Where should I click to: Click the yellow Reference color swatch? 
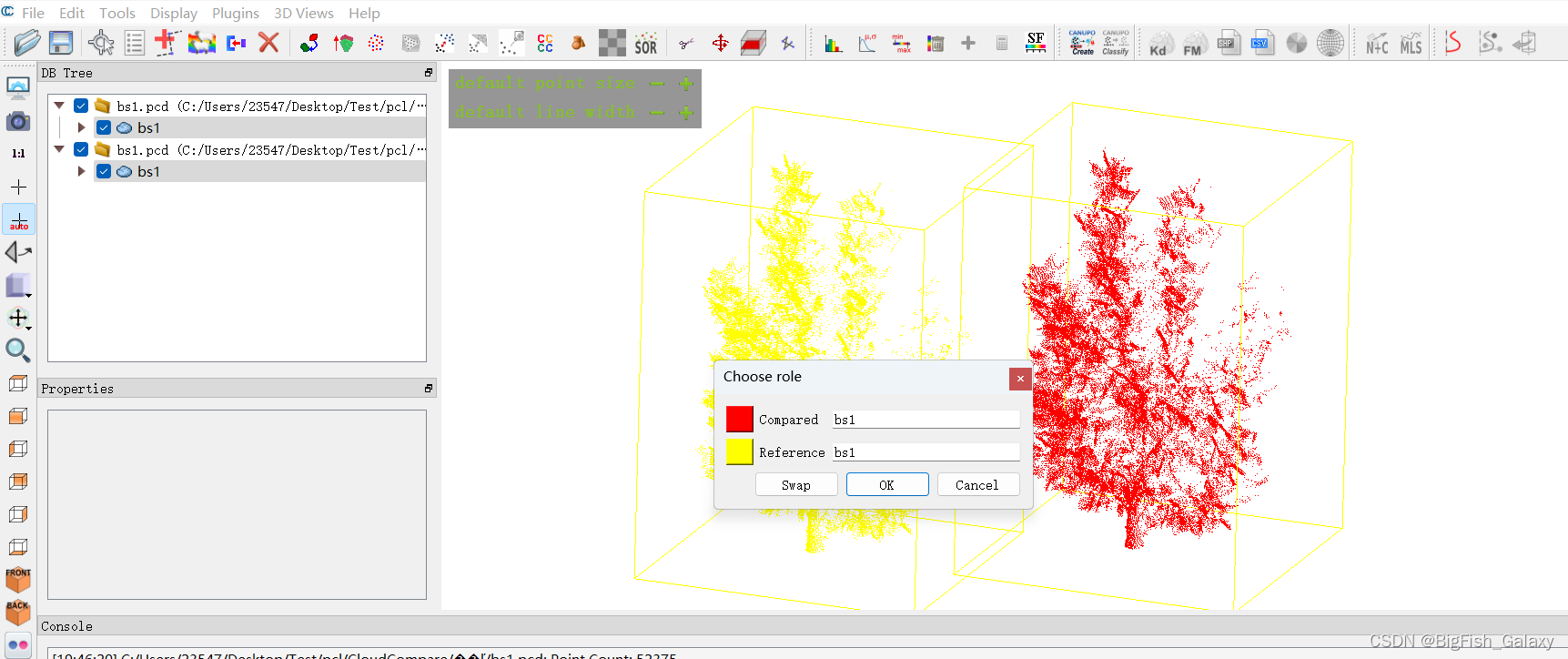coord(740,451)
